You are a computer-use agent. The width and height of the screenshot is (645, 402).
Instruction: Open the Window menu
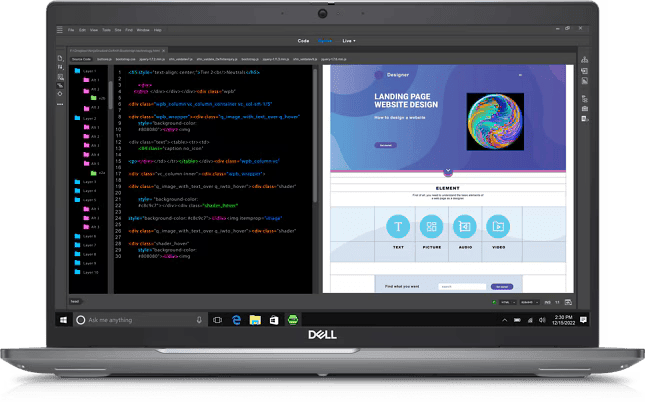(x=143, y=30)
